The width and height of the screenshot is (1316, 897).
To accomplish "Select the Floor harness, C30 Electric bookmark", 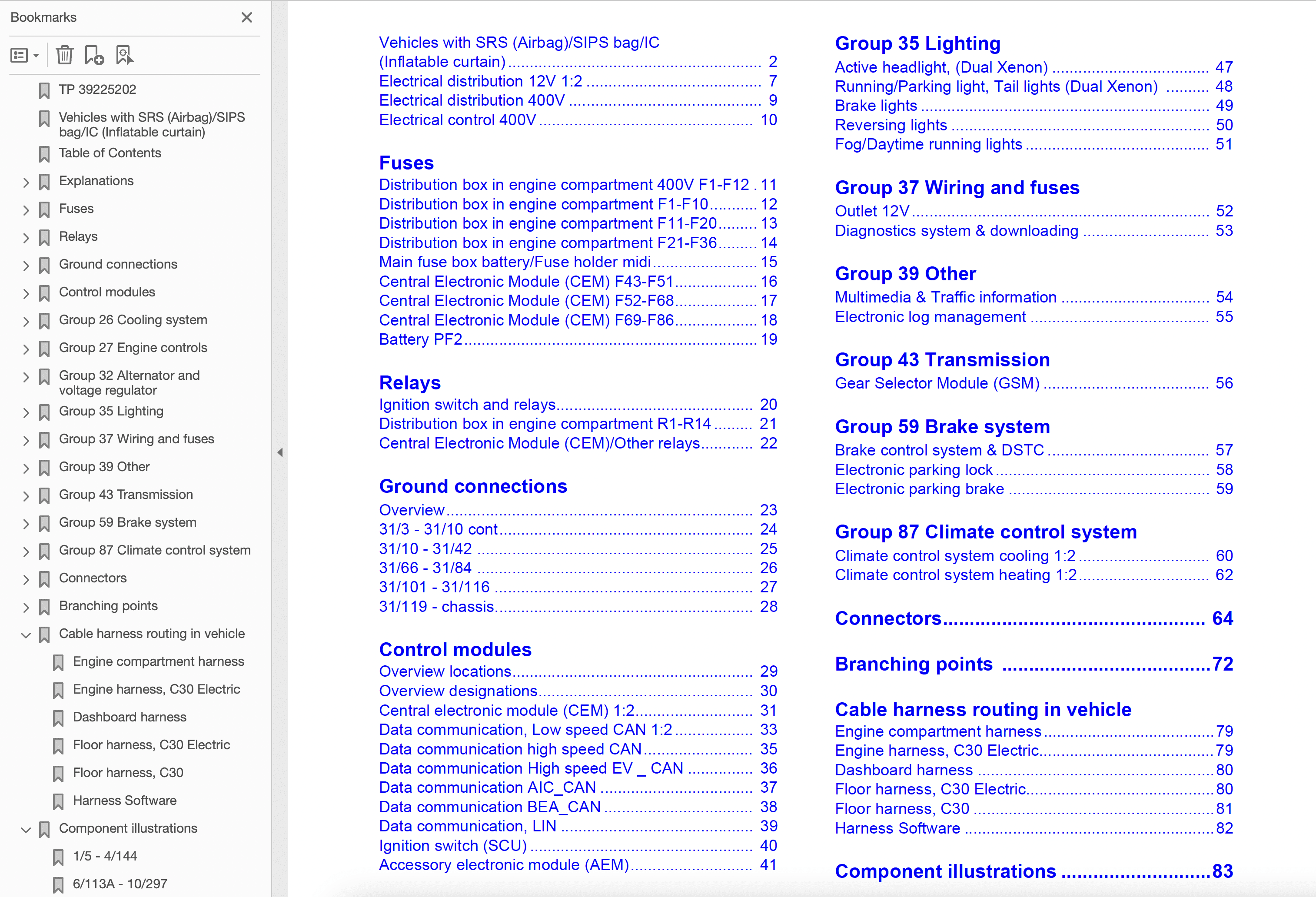I will 151,744.
